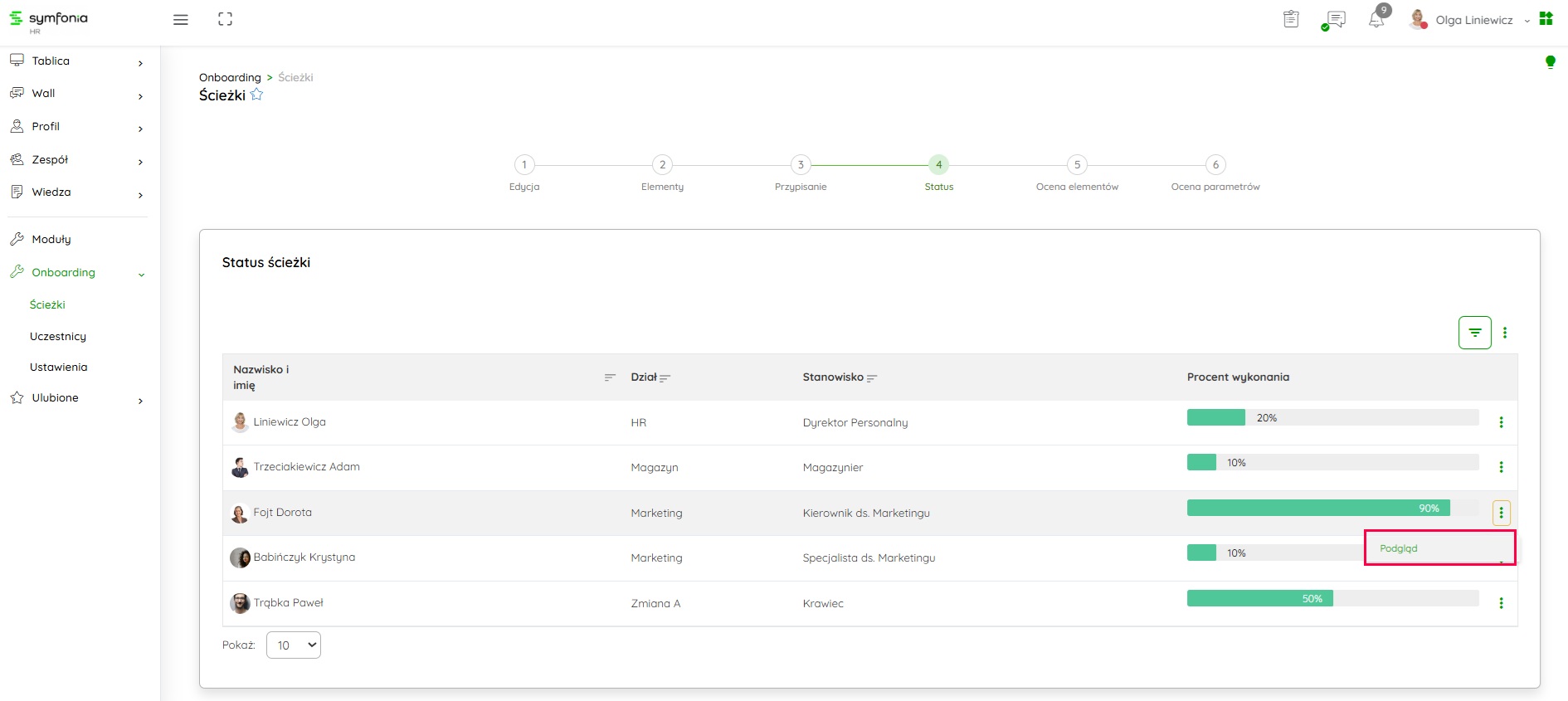Sort by Stanowisko column
The image size is (1568, 701).
[x=871, y=378]
